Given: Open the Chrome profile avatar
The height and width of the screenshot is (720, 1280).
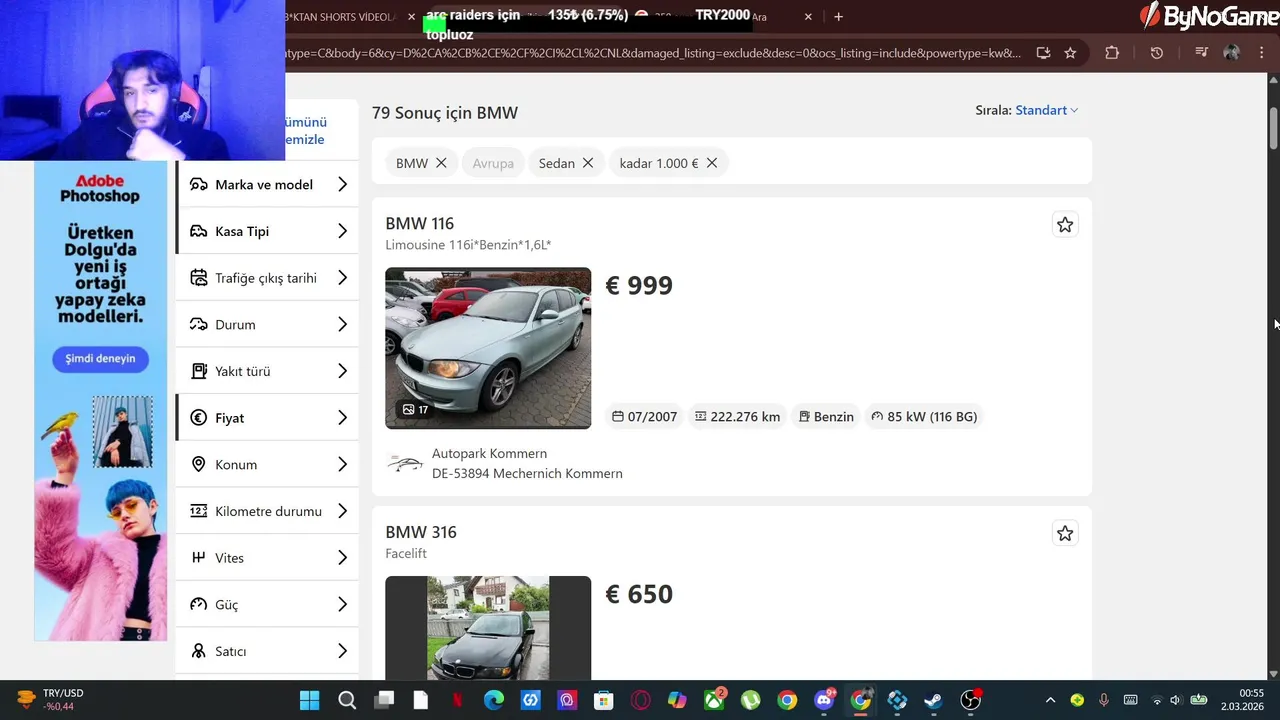Looking at the screenshot, I should click(1232, 53).
